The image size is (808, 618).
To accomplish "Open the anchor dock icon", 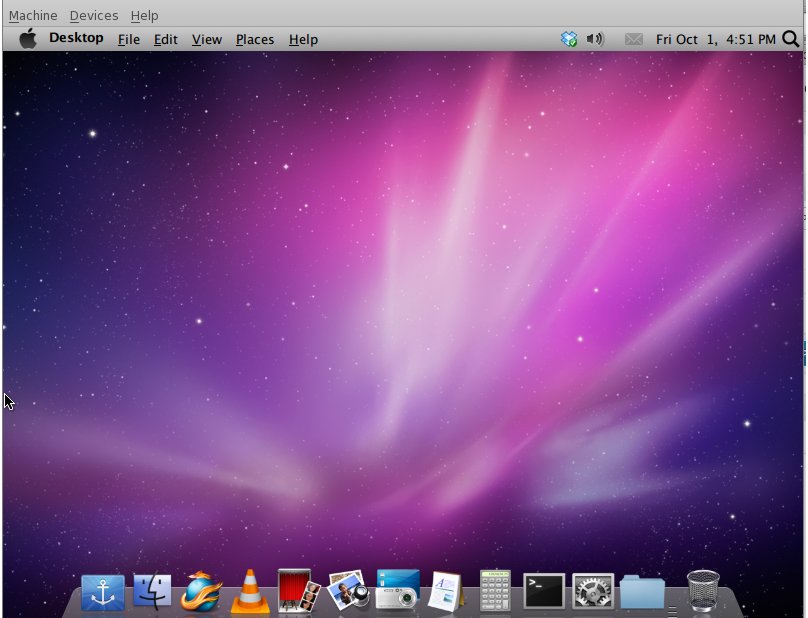I will pos(103,592).
